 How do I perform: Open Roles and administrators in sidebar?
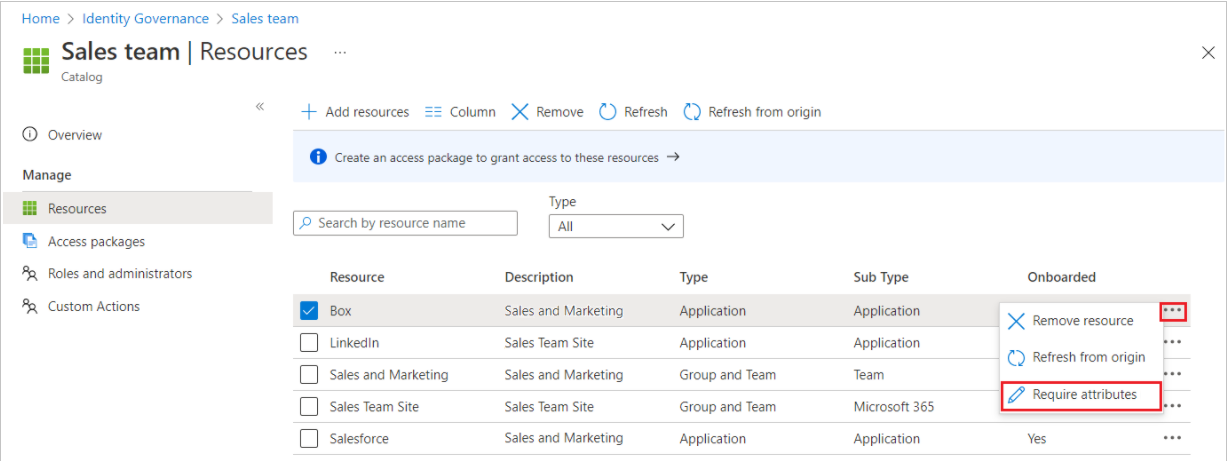point(119,273)
